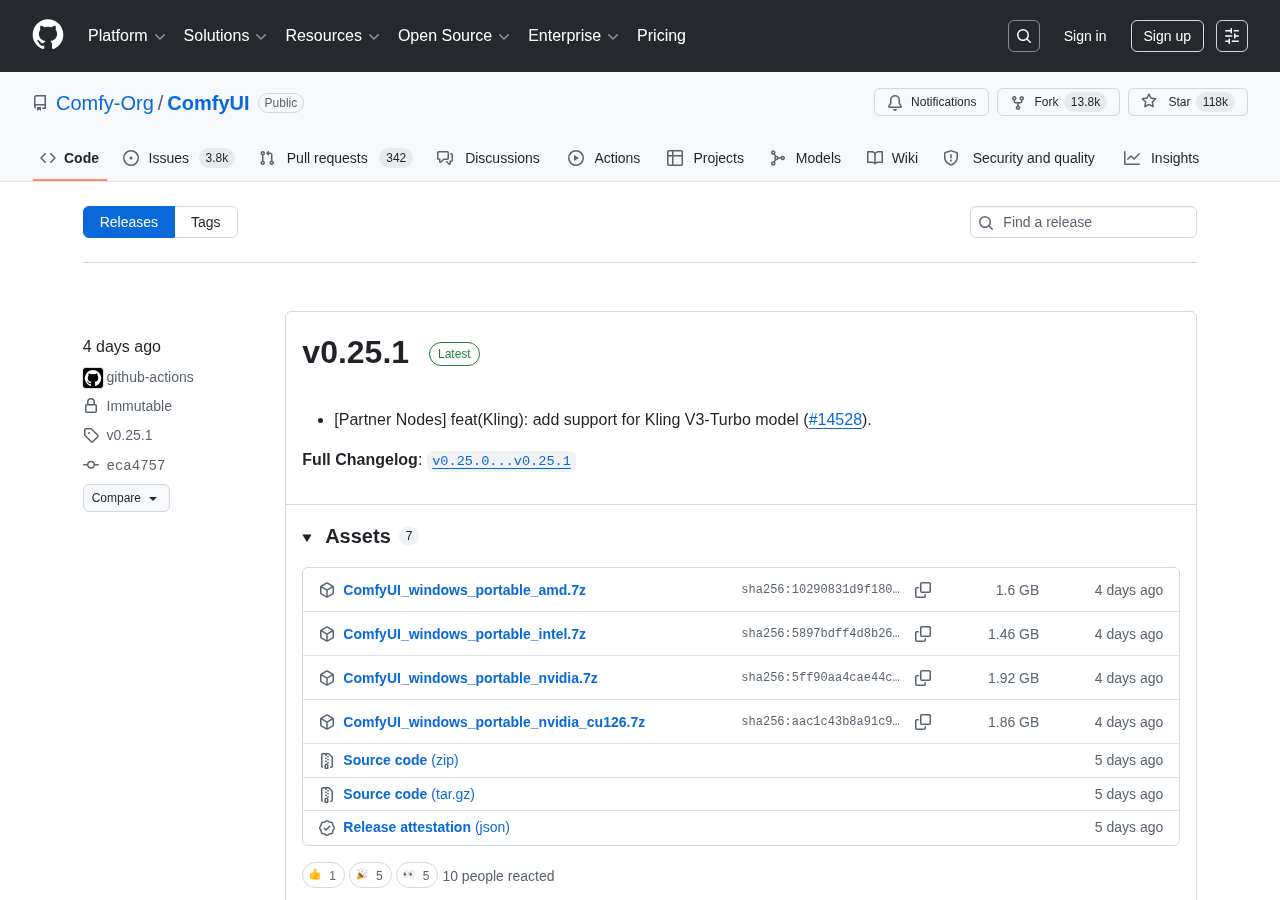Open the github-actions author link
1280x900 pixels.
pos(150,377)
